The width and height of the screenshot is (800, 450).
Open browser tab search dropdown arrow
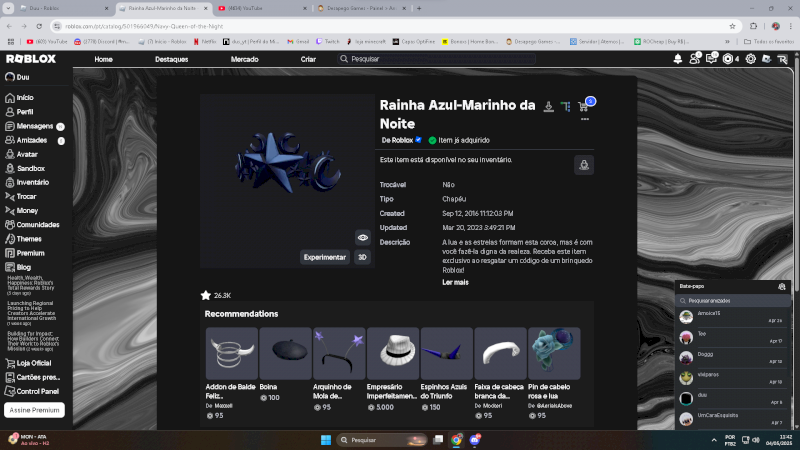tap(8, 8)
